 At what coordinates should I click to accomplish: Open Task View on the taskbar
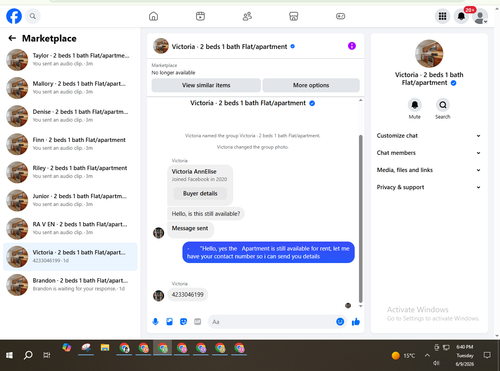tap(47, 355)
